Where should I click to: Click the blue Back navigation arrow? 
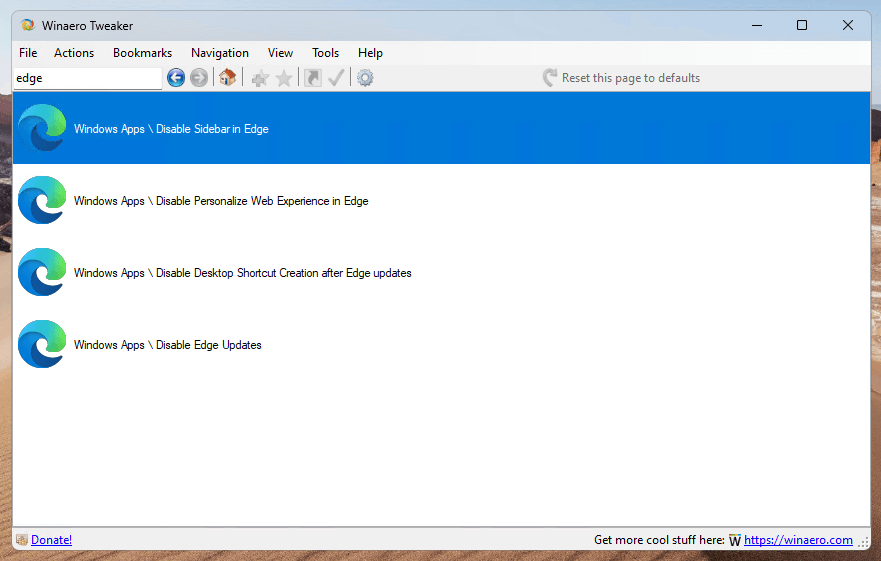tap(176, 78)
